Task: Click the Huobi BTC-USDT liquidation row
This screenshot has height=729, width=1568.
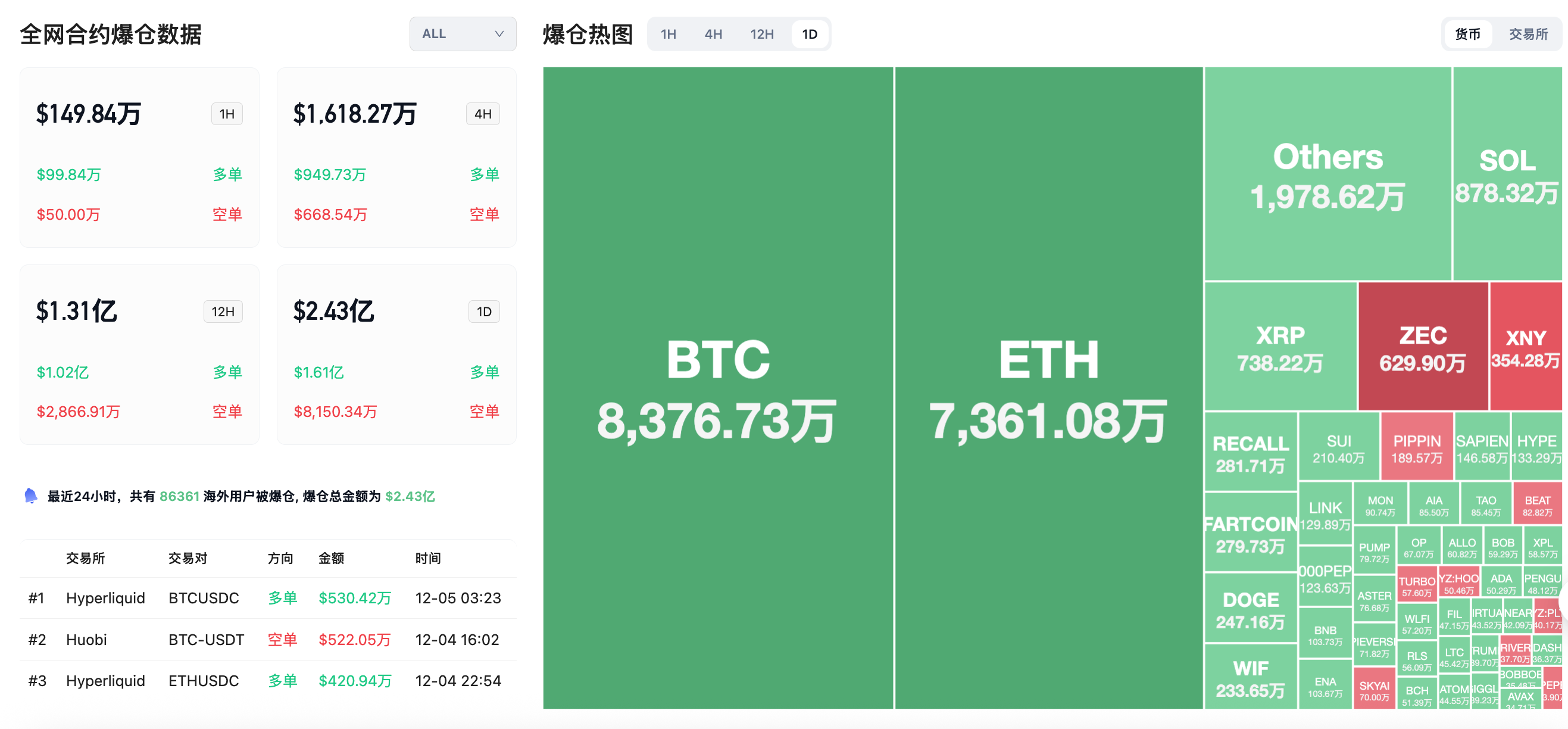Action: coord(268,640)
